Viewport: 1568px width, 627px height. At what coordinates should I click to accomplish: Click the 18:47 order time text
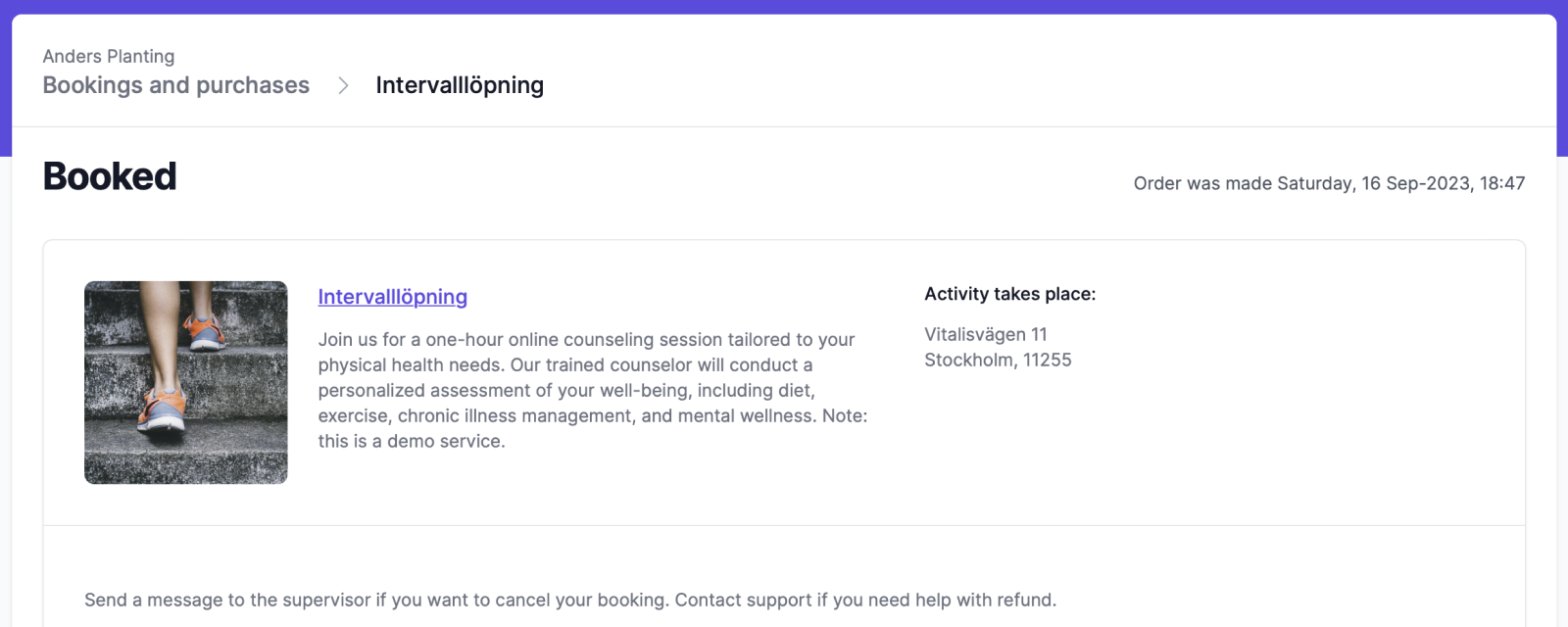point(1502,183)
